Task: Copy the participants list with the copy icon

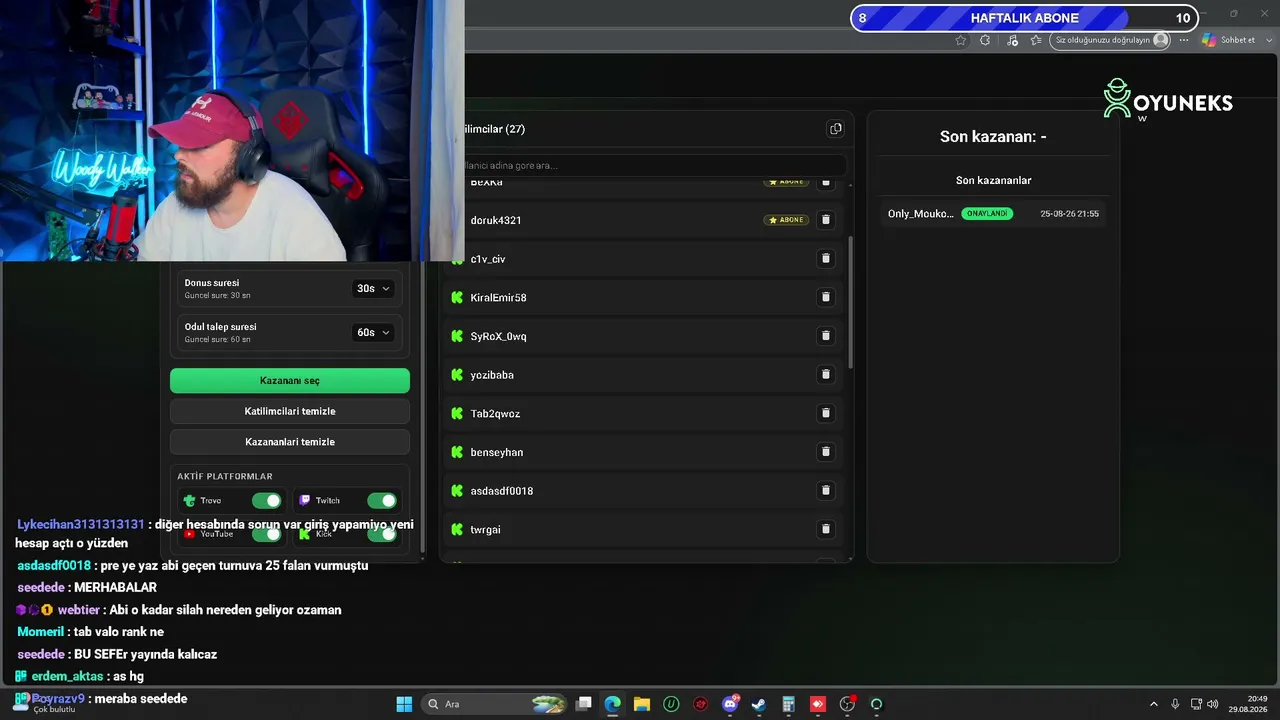Action: [x=836, y=129]
